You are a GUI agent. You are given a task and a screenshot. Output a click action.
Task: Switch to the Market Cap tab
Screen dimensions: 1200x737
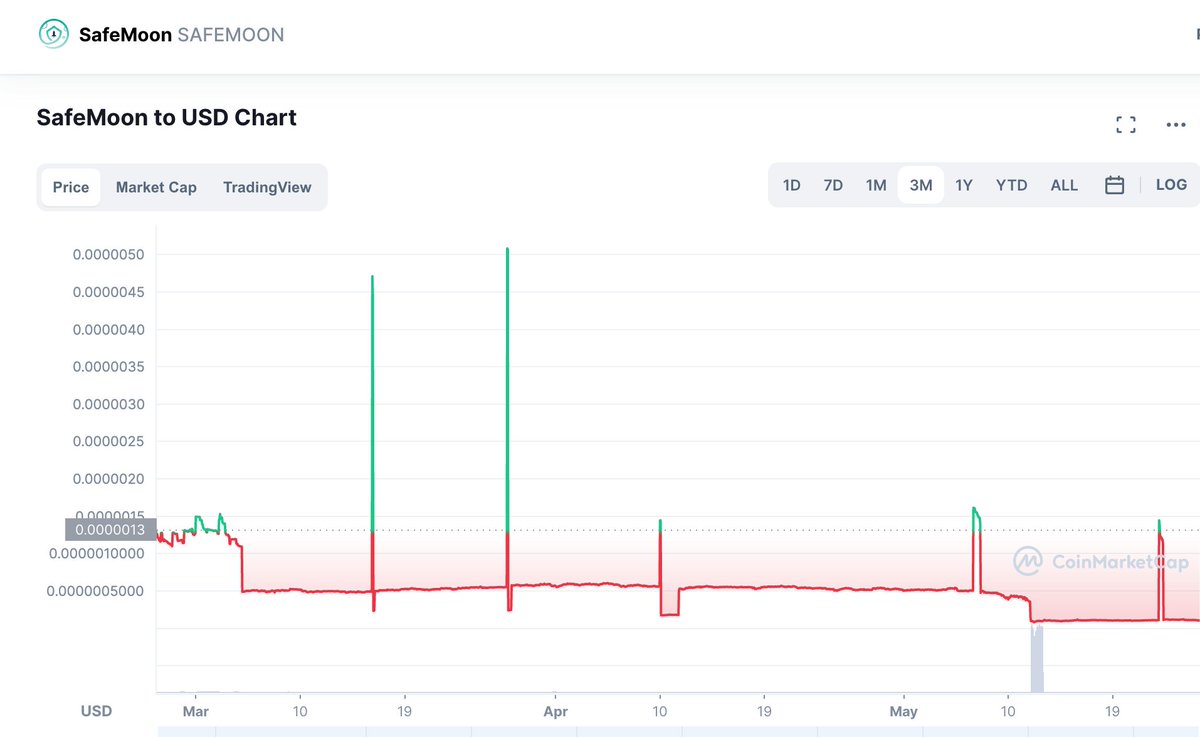156,187
